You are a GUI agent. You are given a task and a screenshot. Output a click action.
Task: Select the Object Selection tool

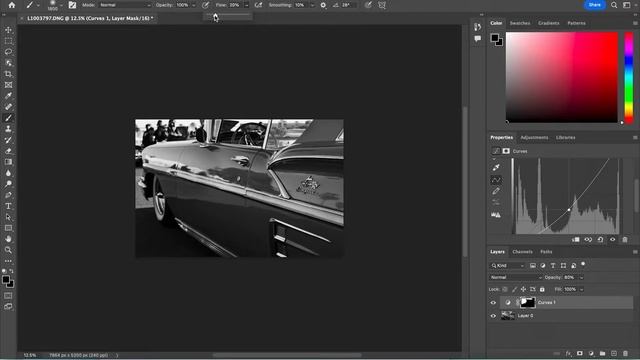tap(8, 63)
